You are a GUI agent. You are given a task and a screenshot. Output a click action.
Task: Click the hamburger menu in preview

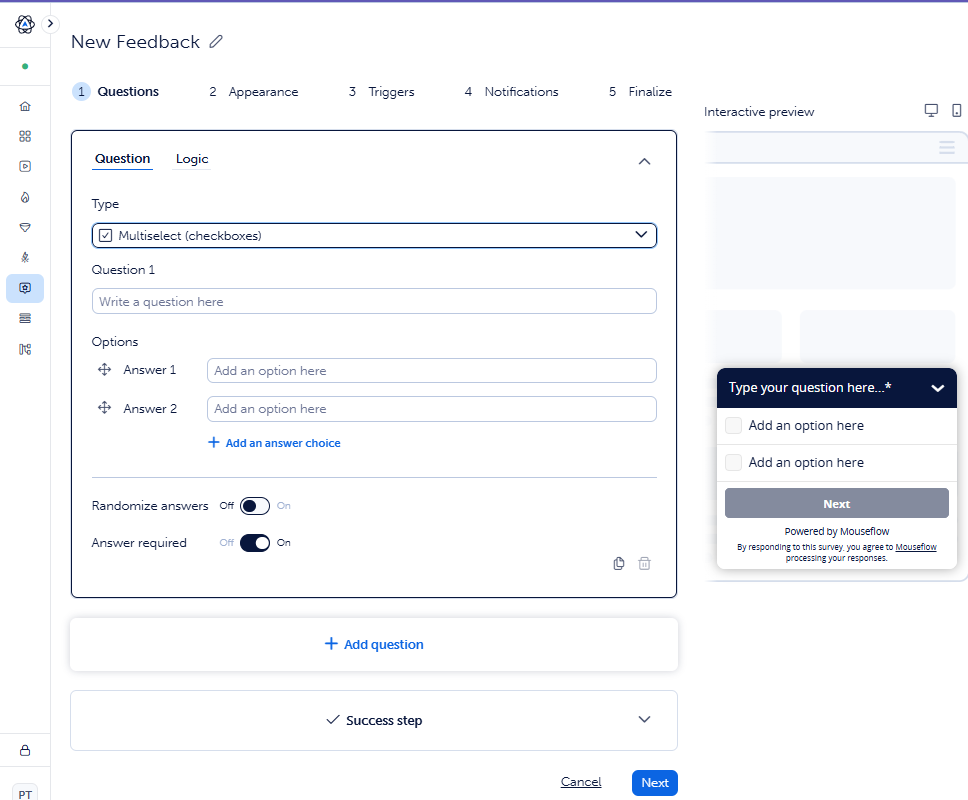[946, 148]
